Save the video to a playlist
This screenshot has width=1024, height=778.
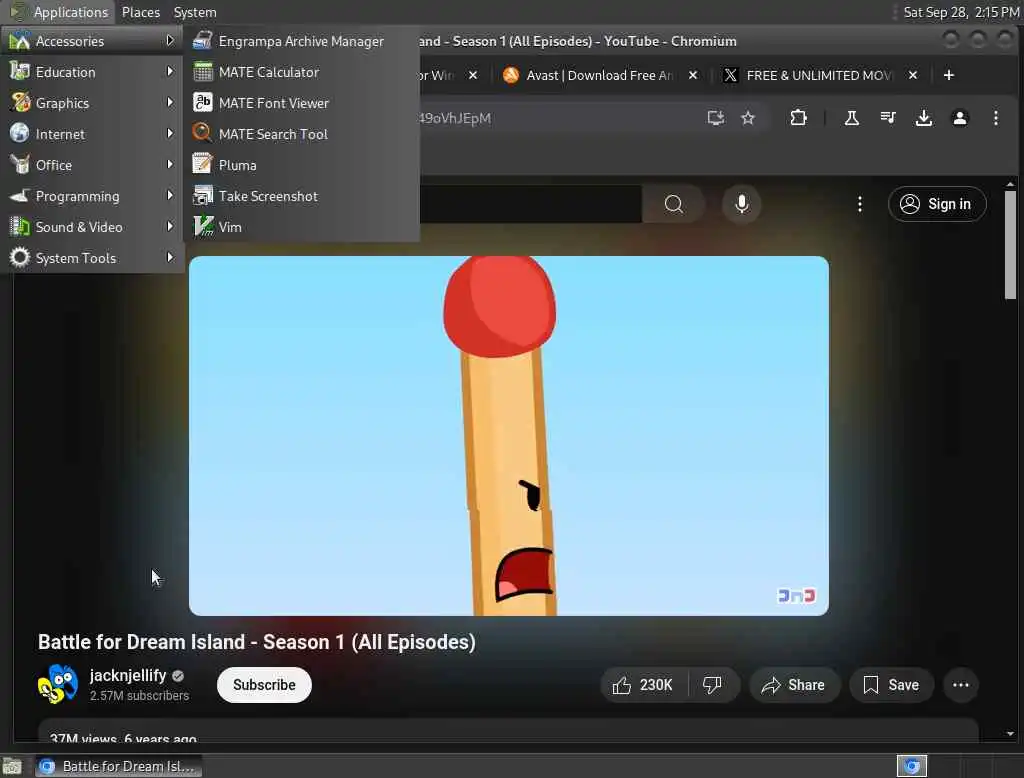point(891,685)
